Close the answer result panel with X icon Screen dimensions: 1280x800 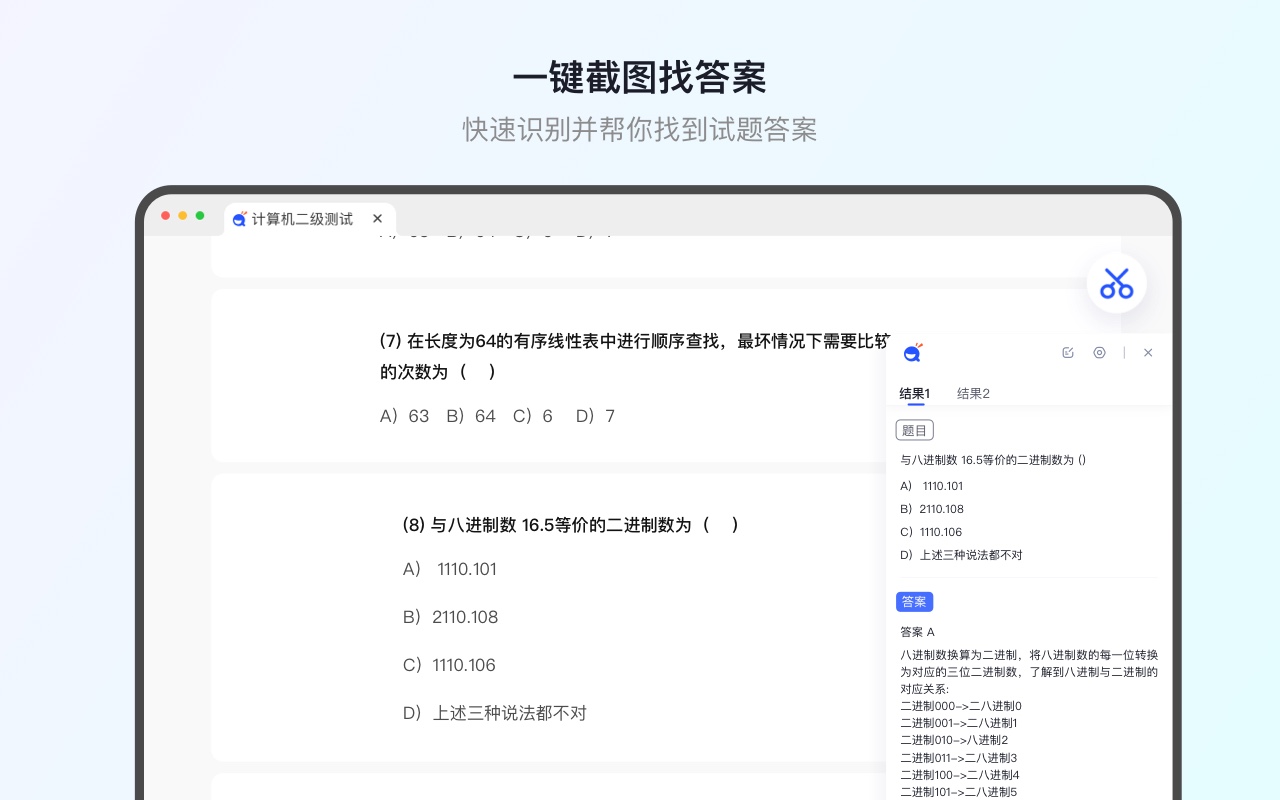1148,352
